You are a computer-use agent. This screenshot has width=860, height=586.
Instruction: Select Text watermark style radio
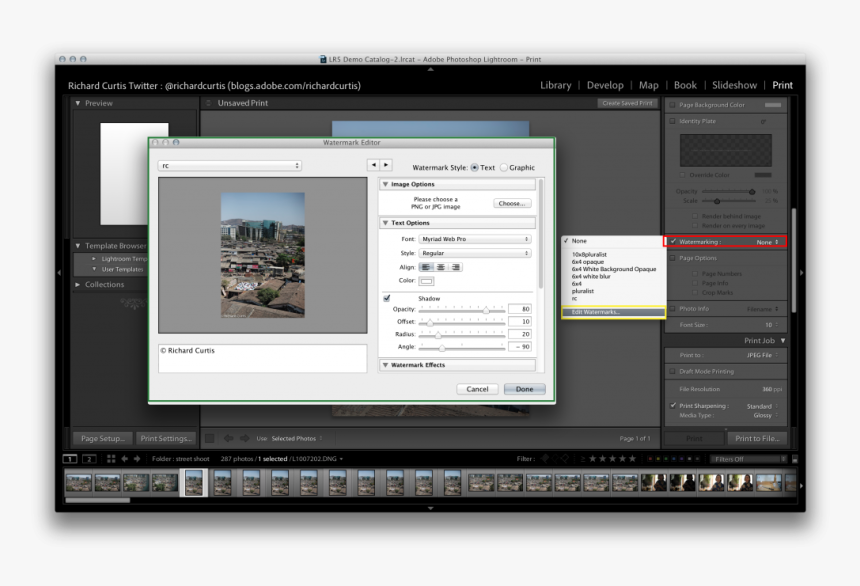pyautogui.click(x=474, y=167)
